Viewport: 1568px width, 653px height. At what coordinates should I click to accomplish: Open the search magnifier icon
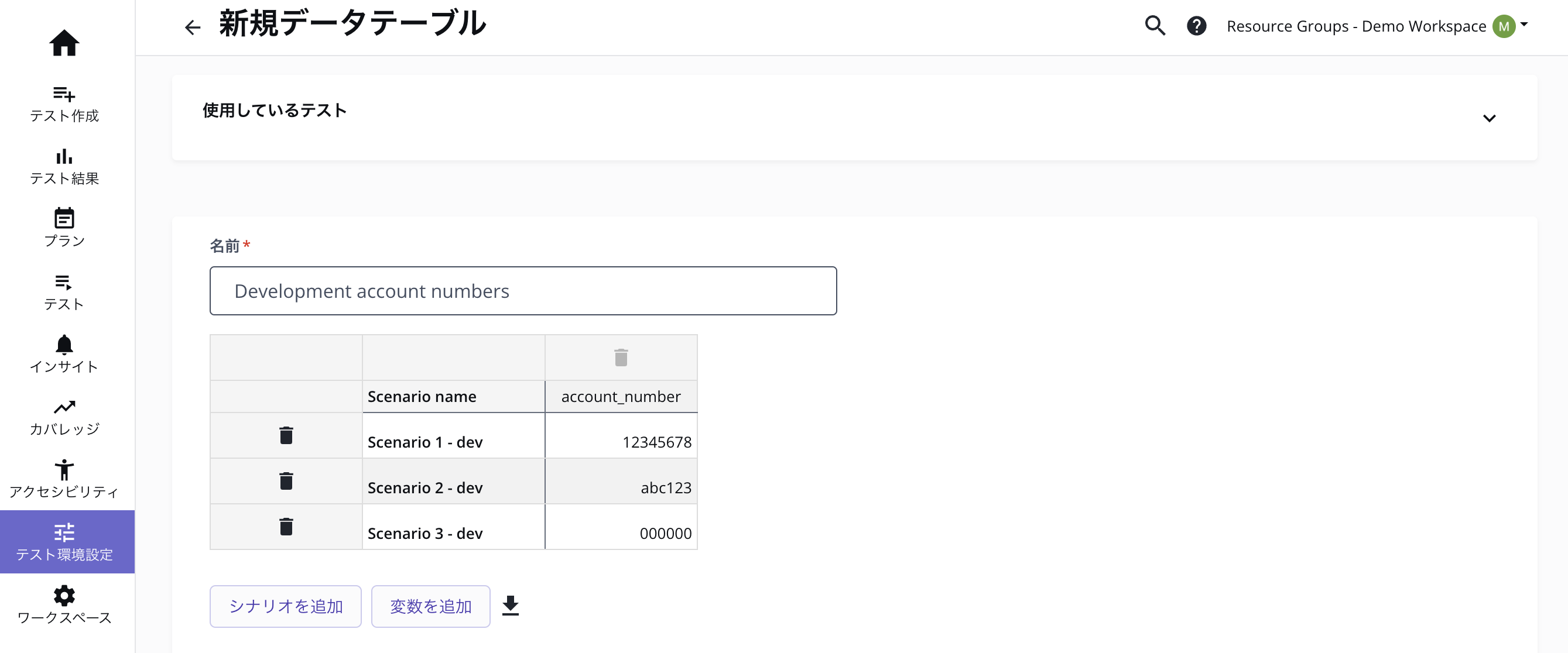1155,26
